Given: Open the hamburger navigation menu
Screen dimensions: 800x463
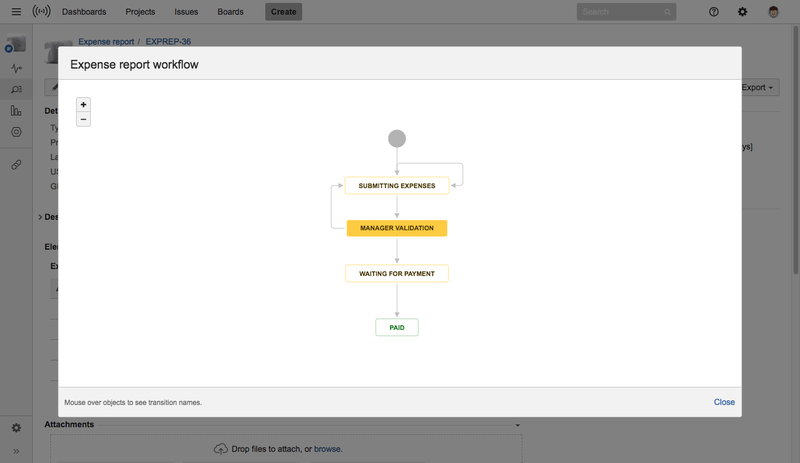Looking at the screenshot, I should pyautogui.click(x=16, y=12).
